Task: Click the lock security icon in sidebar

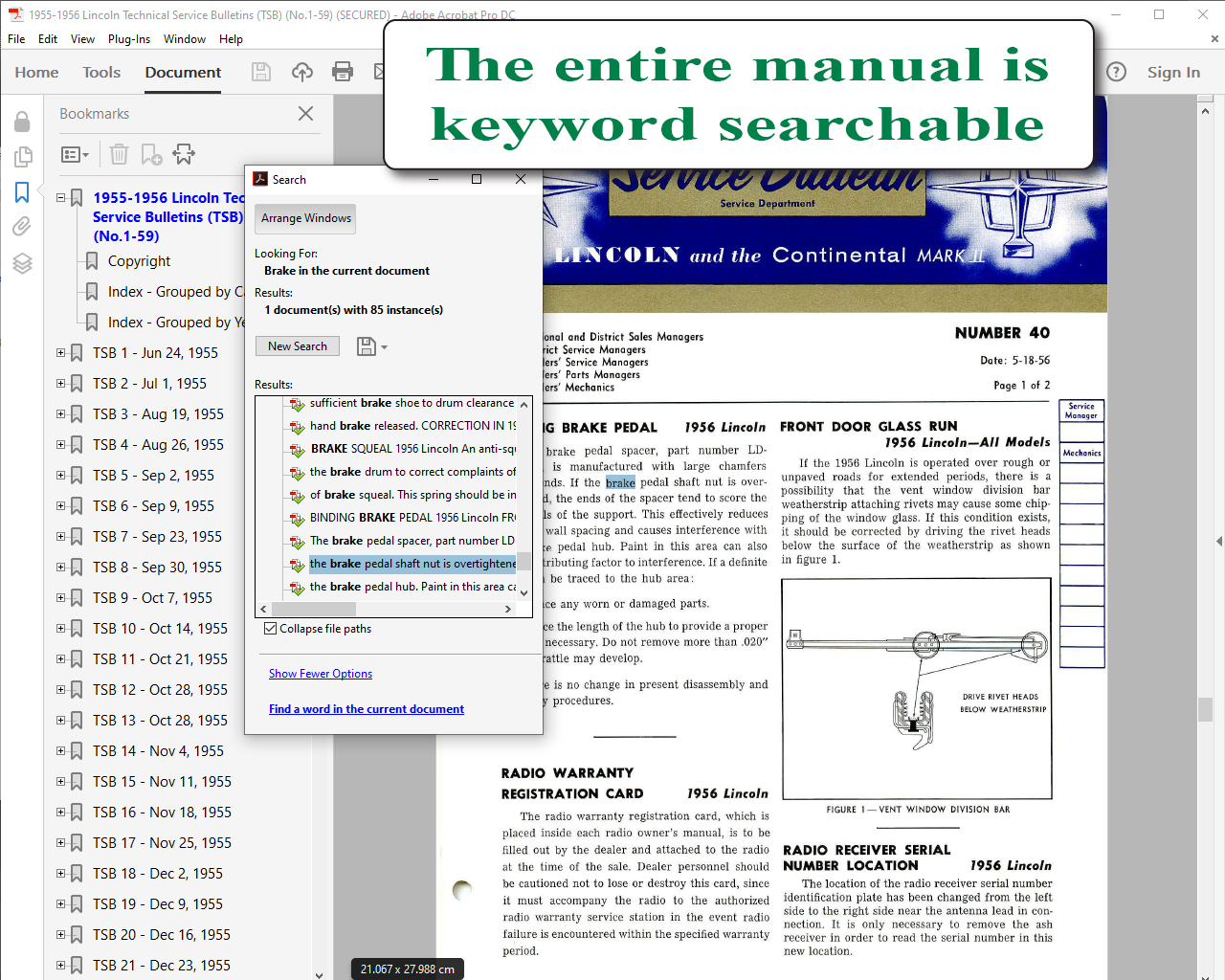Action: pyautogui.click(x=22, y=122)
